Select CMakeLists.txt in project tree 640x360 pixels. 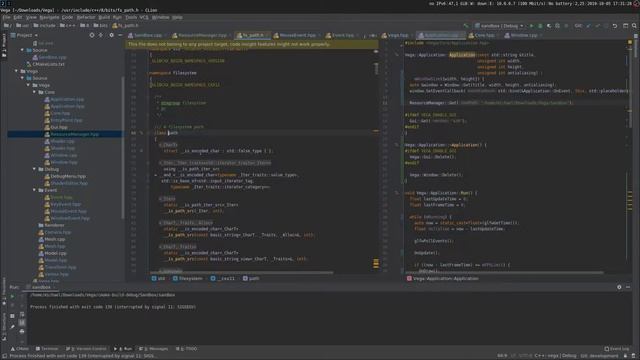pyautogui.click(x=45, y=64)
